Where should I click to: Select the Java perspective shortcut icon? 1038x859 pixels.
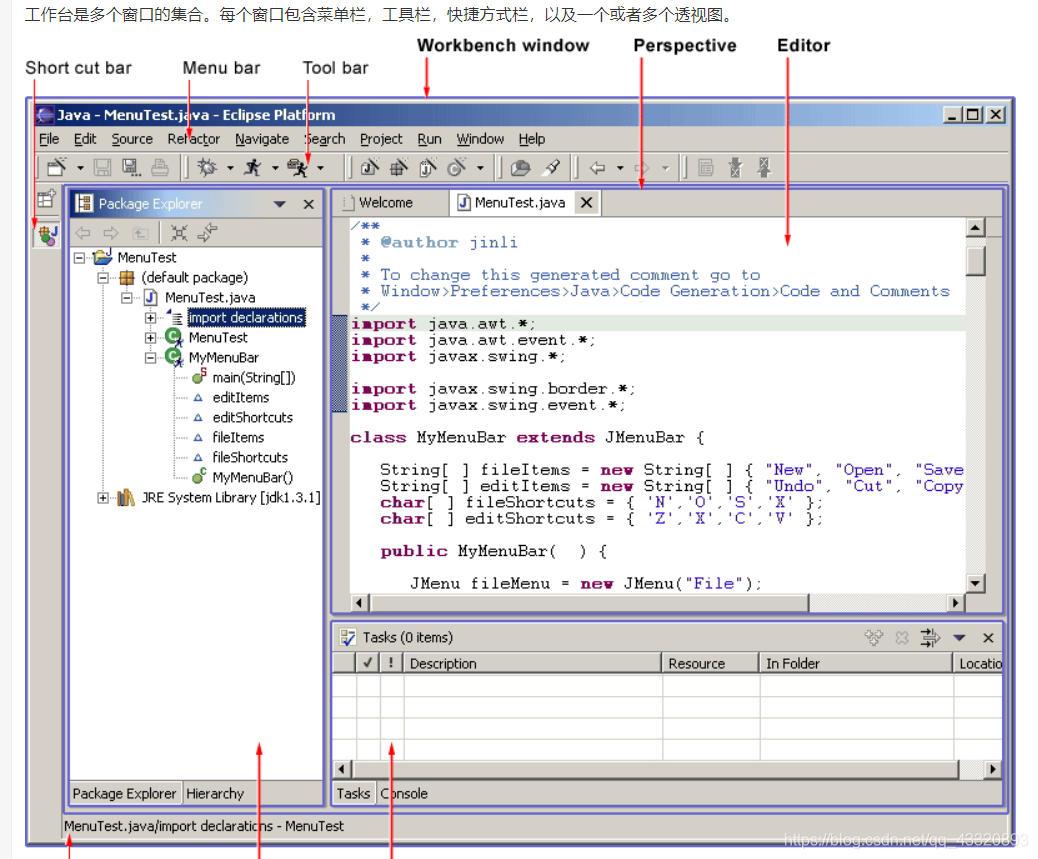[x=48, y=234]
